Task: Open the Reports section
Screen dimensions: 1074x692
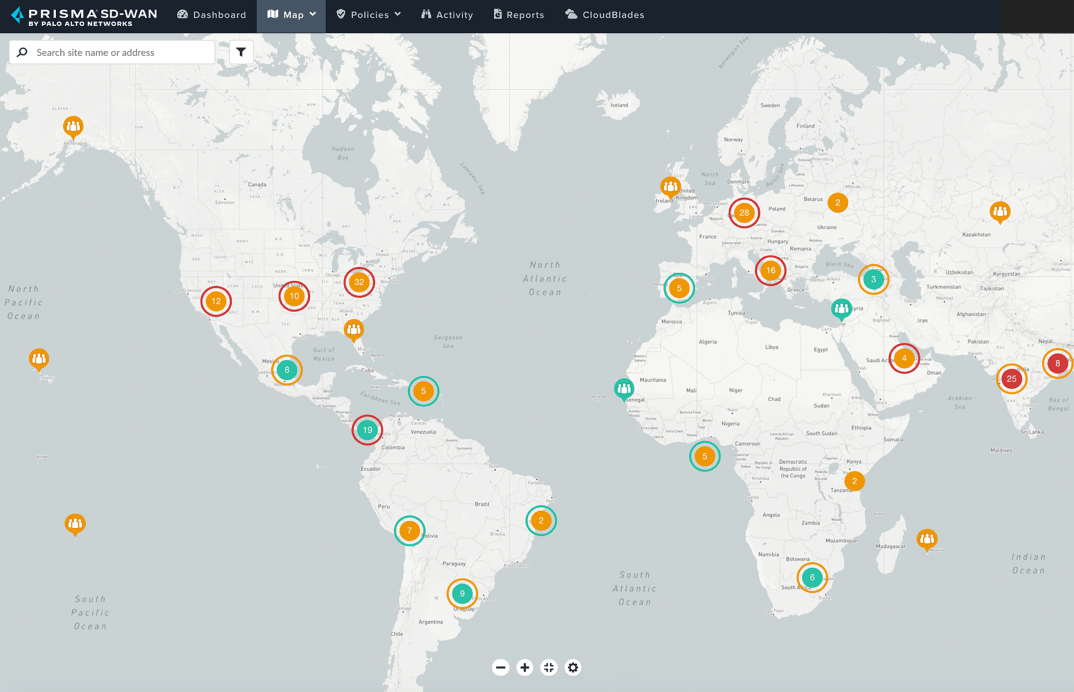Action: [x=519, y=15]
